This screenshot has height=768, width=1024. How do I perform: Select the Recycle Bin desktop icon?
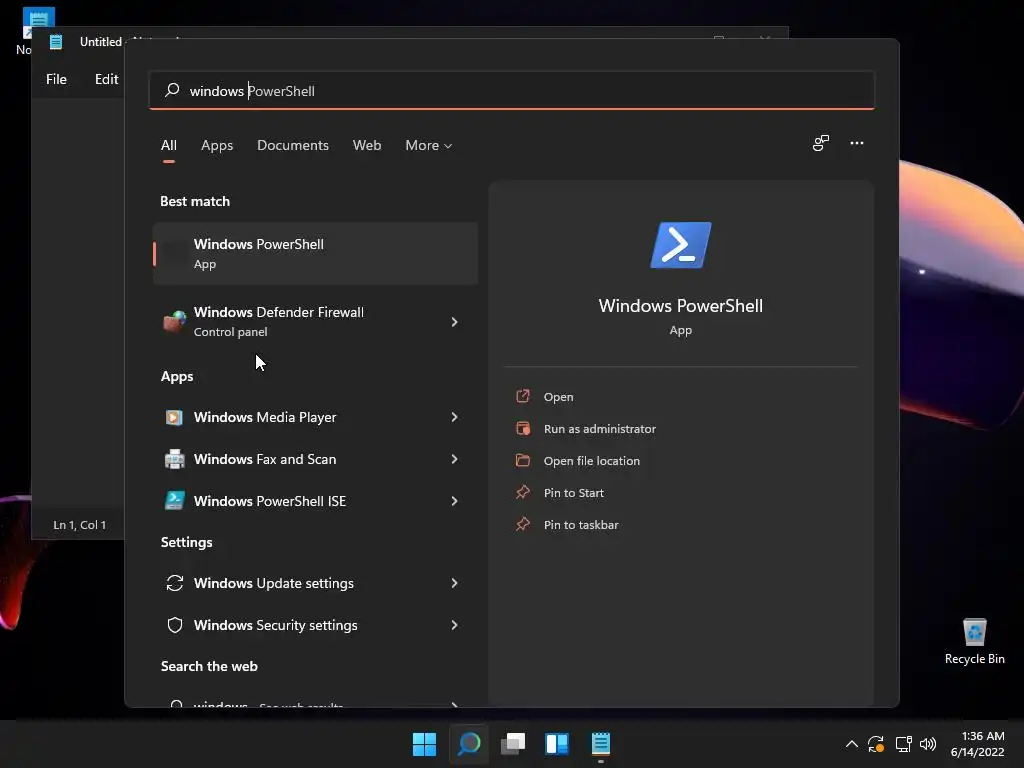(974, 641)
